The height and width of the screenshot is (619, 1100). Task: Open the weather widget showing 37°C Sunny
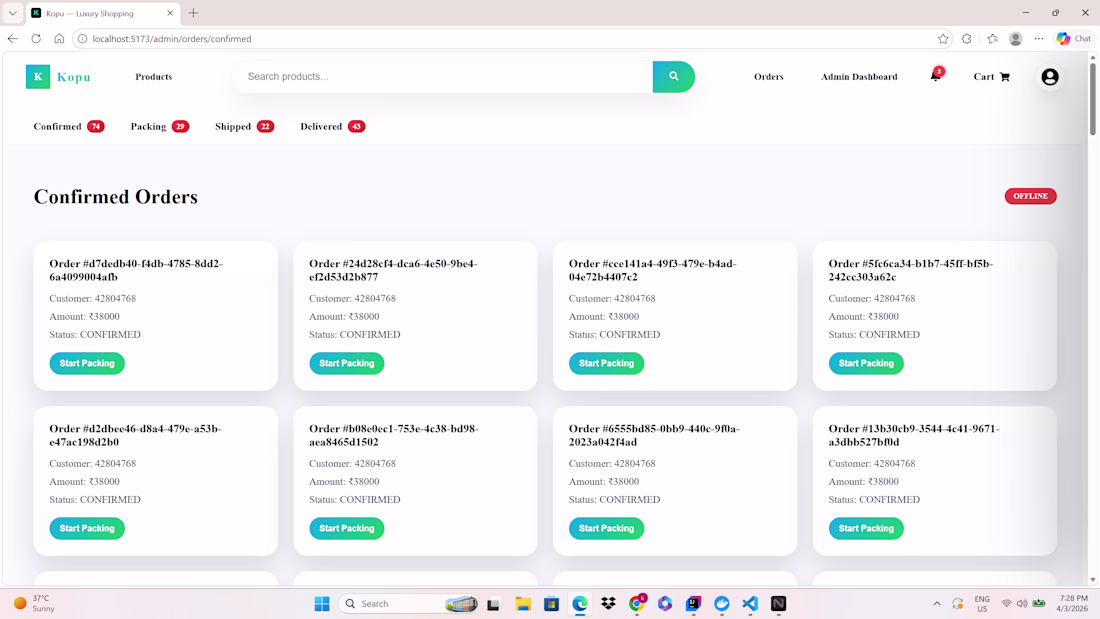[35, 604]
